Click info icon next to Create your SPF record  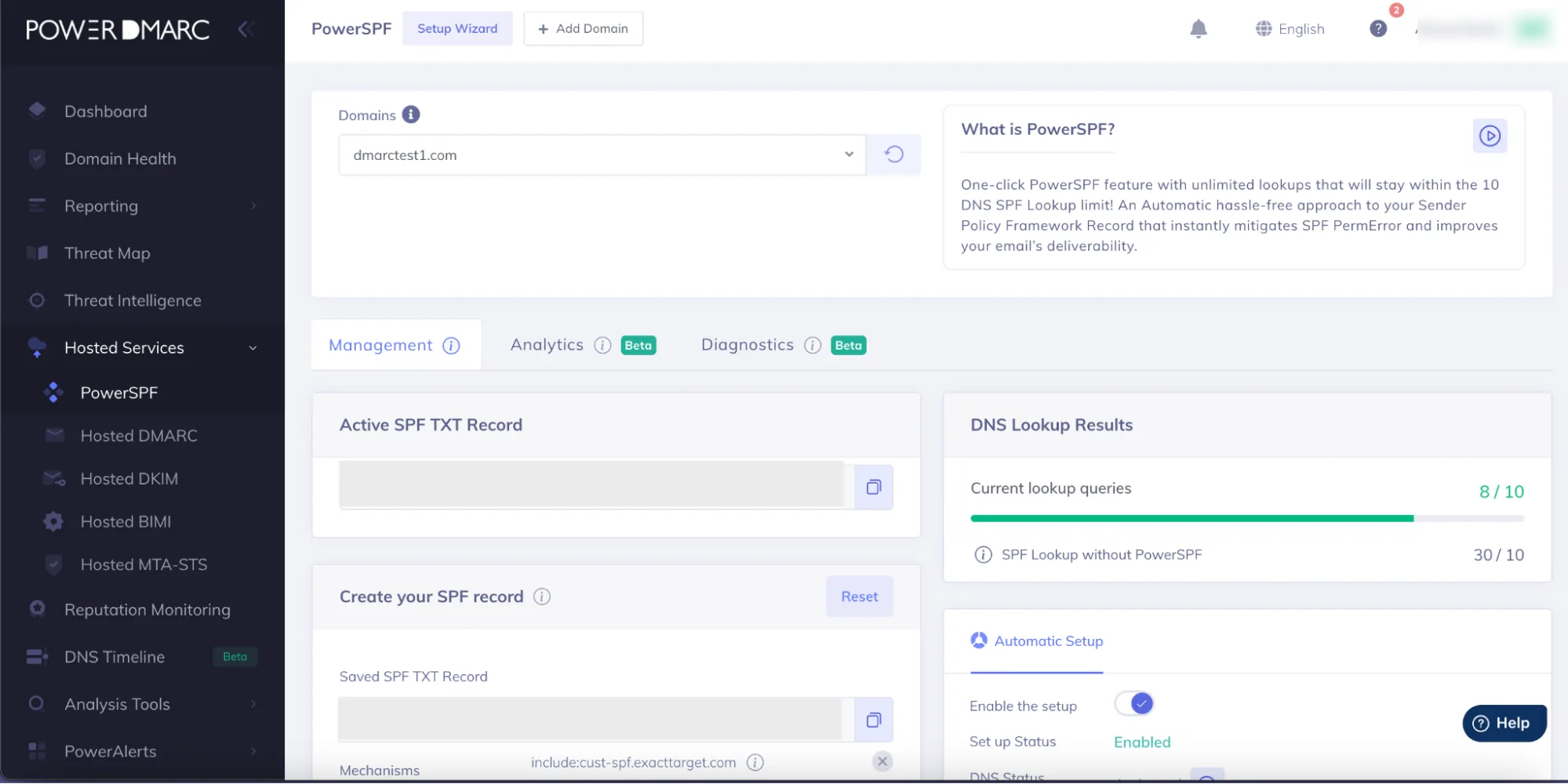(x=542, y=597)
